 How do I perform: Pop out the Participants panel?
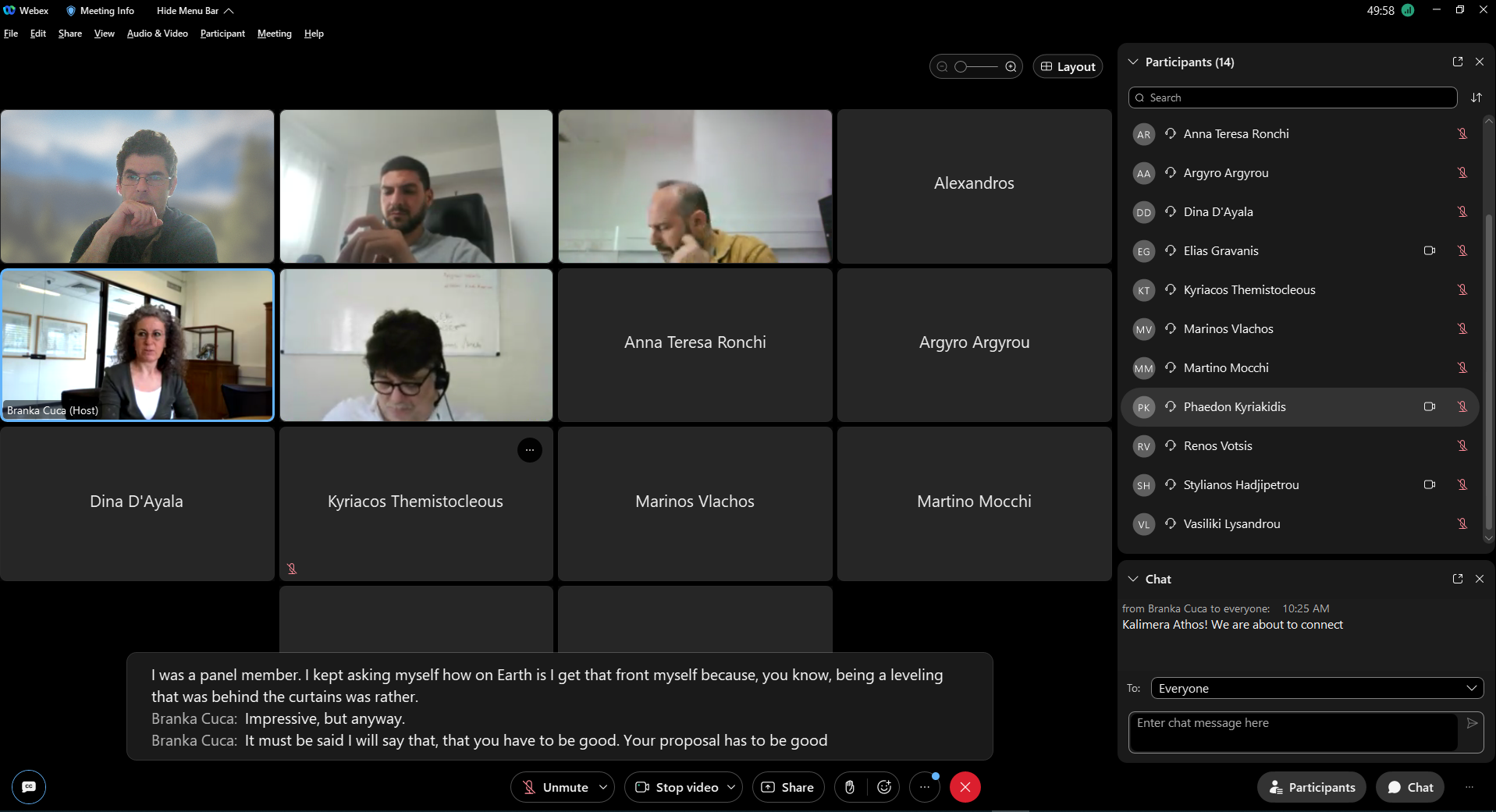click(x=1457, y=62)
